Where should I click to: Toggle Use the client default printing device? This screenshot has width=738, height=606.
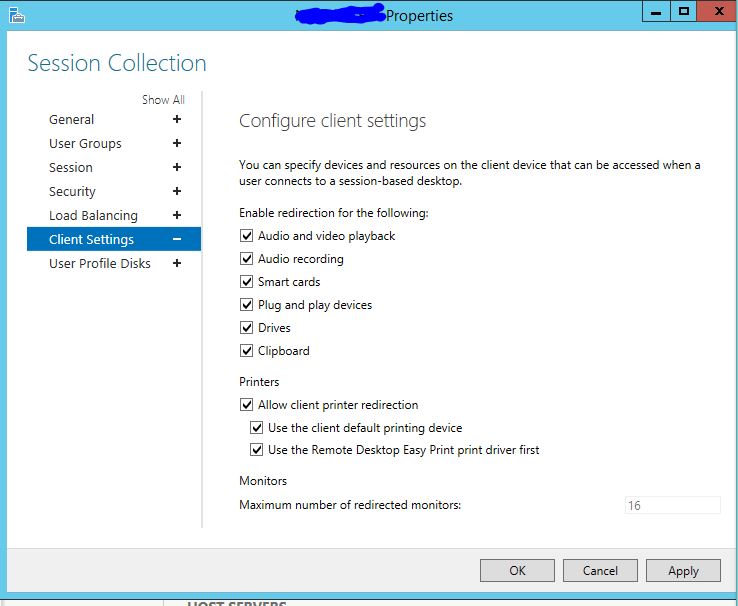tap(257, 428)
